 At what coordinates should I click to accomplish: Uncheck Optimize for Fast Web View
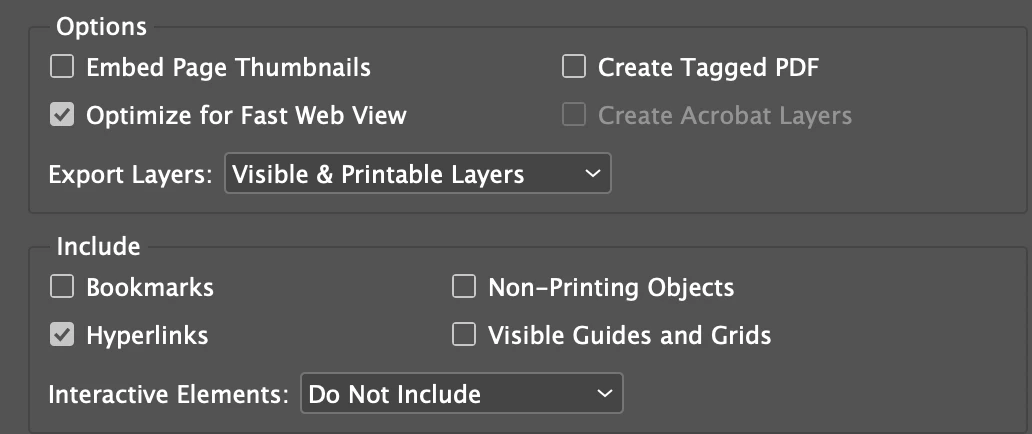(x=62, y=115)
